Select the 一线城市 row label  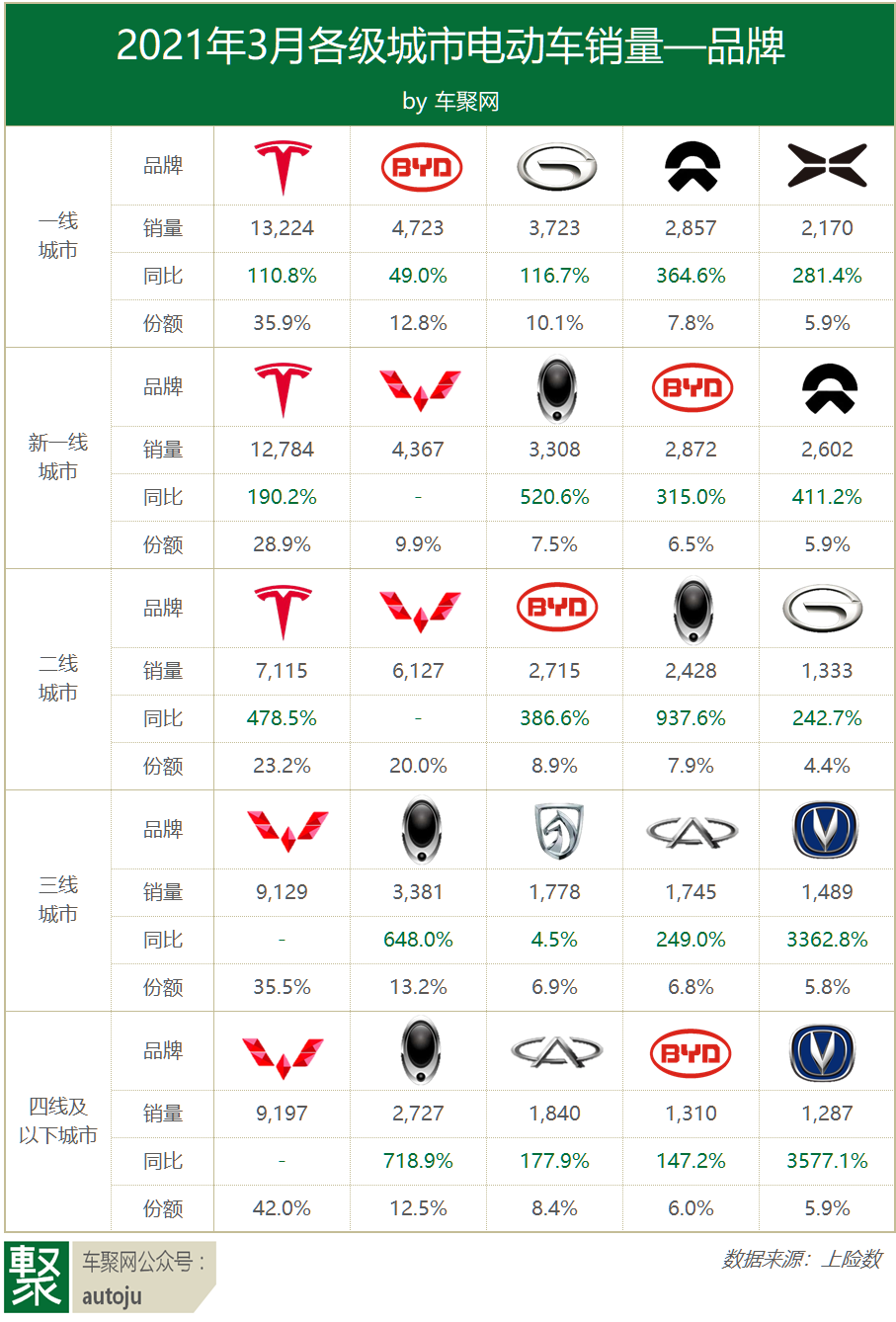pyautogui.click(x=58, y=236)
